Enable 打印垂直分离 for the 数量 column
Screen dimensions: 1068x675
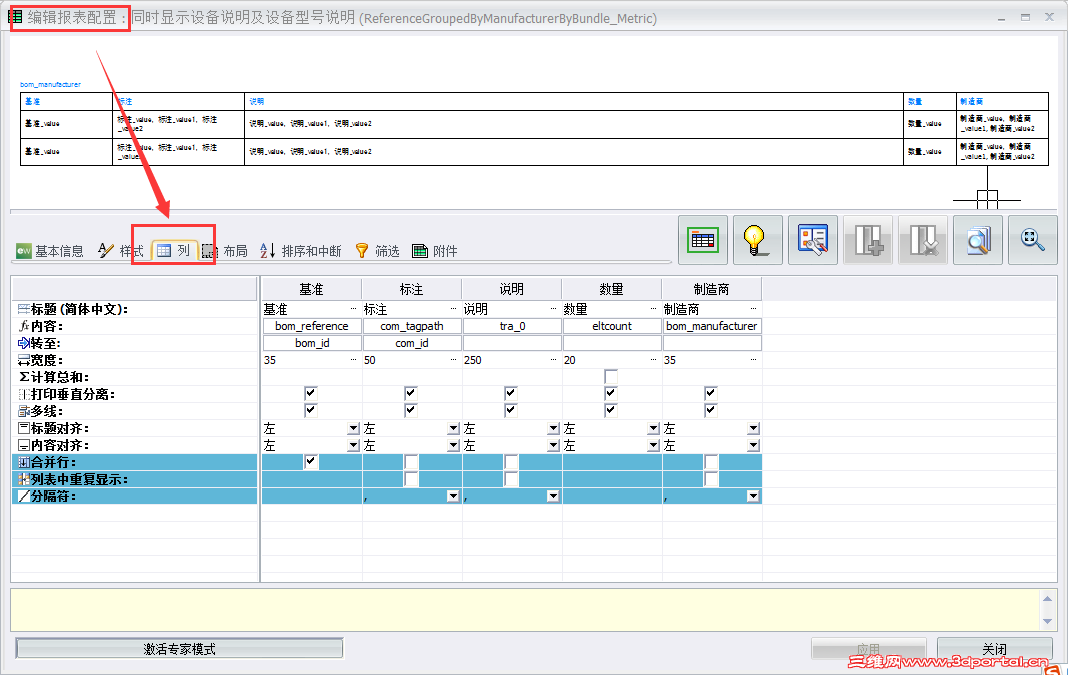[610, 392]
